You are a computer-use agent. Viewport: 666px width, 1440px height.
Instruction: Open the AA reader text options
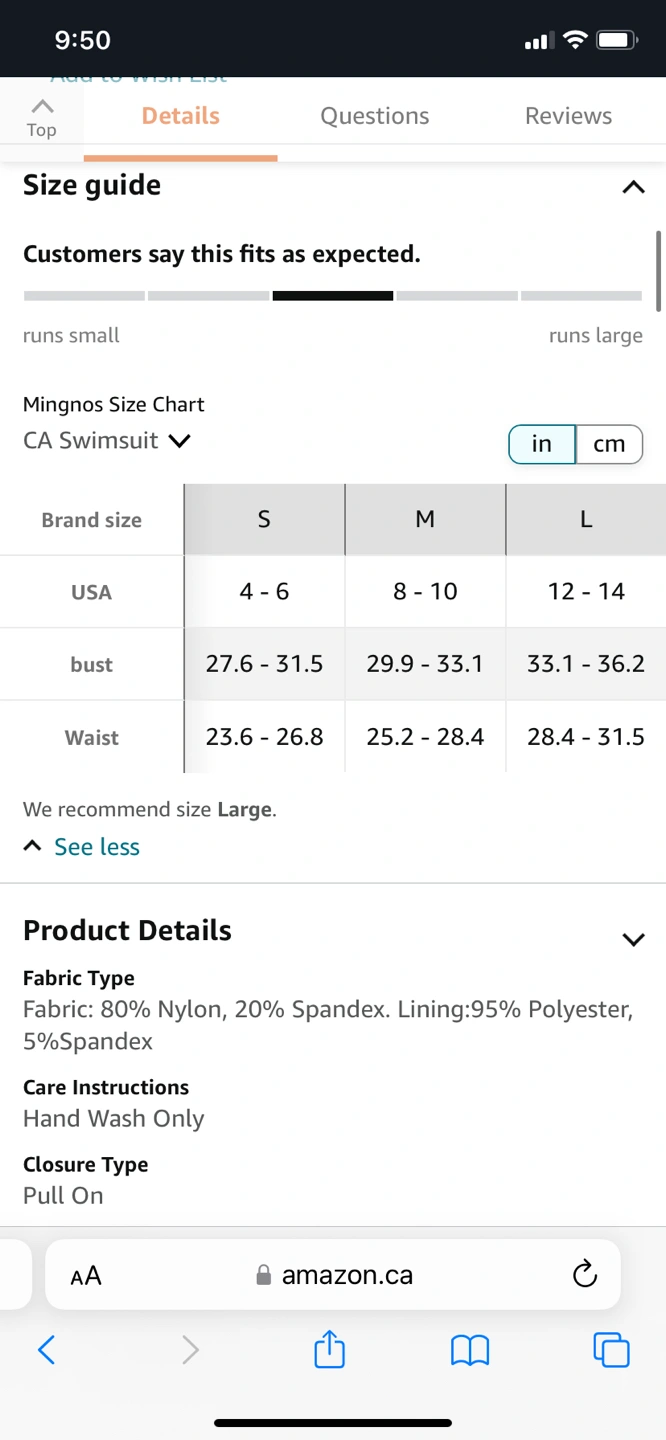point(86,1276)
